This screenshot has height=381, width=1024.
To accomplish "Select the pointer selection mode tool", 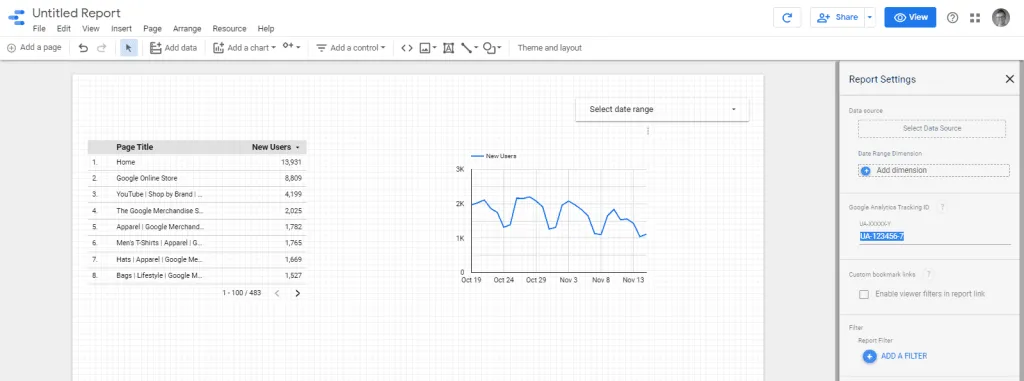I will pyautogui.click(x=129, y=48).
